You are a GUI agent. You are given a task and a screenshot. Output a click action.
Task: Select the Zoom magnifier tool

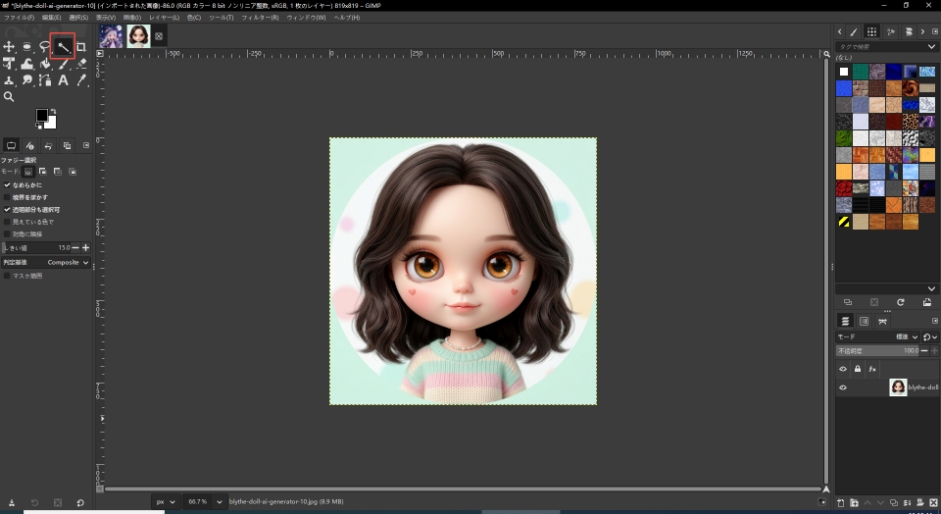9,97
